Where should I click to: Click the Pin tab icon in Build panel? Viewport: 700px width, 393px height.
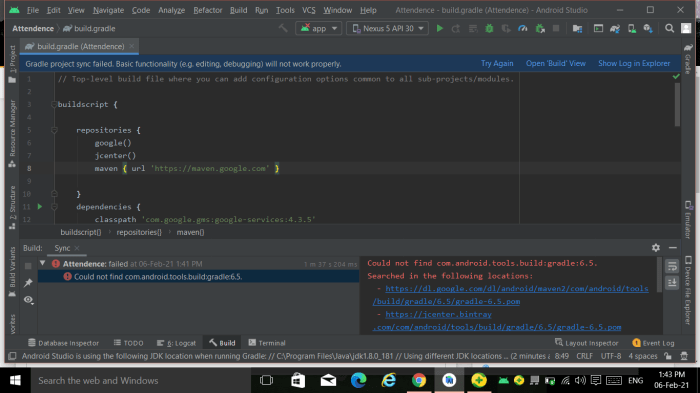tap(28, 283)
